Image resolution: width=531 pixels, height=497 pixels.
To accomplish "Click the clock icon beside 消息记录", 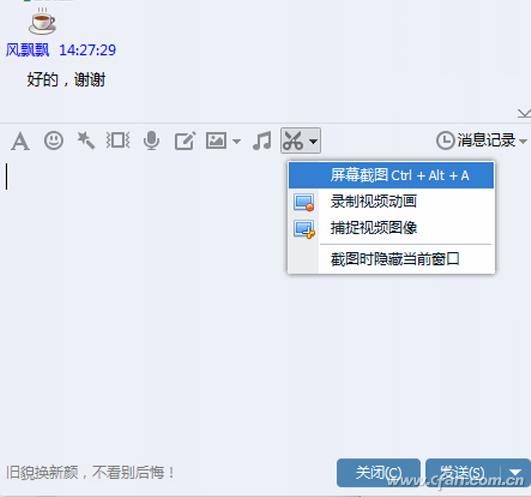I will click(445, 140).
